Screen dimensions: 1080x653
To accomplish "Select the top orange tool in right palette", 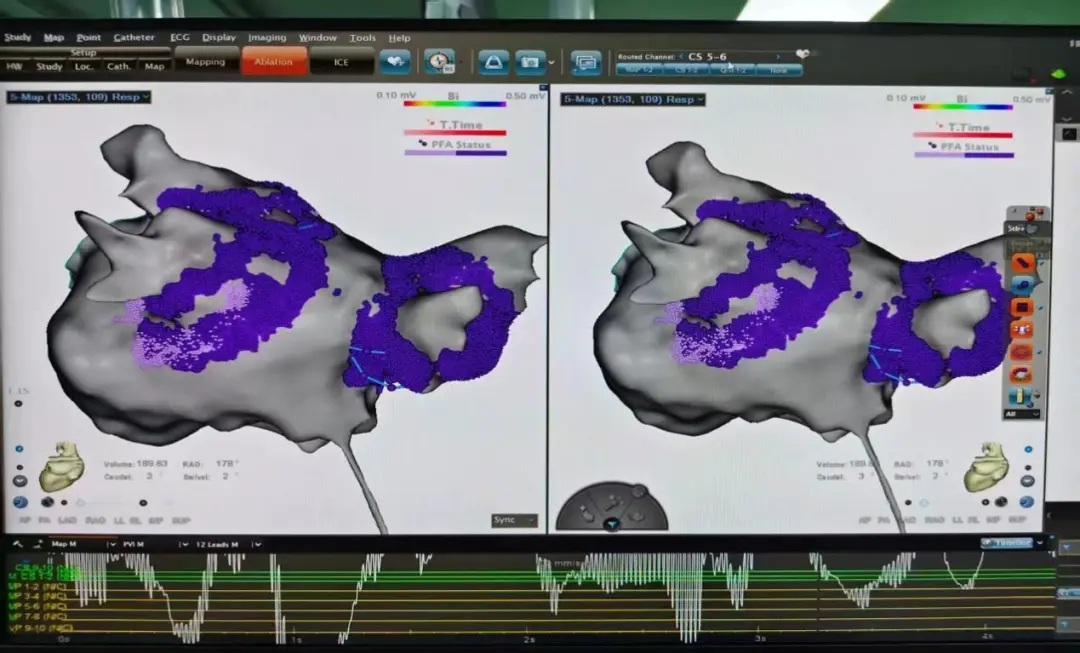I will pos(1023,263).
